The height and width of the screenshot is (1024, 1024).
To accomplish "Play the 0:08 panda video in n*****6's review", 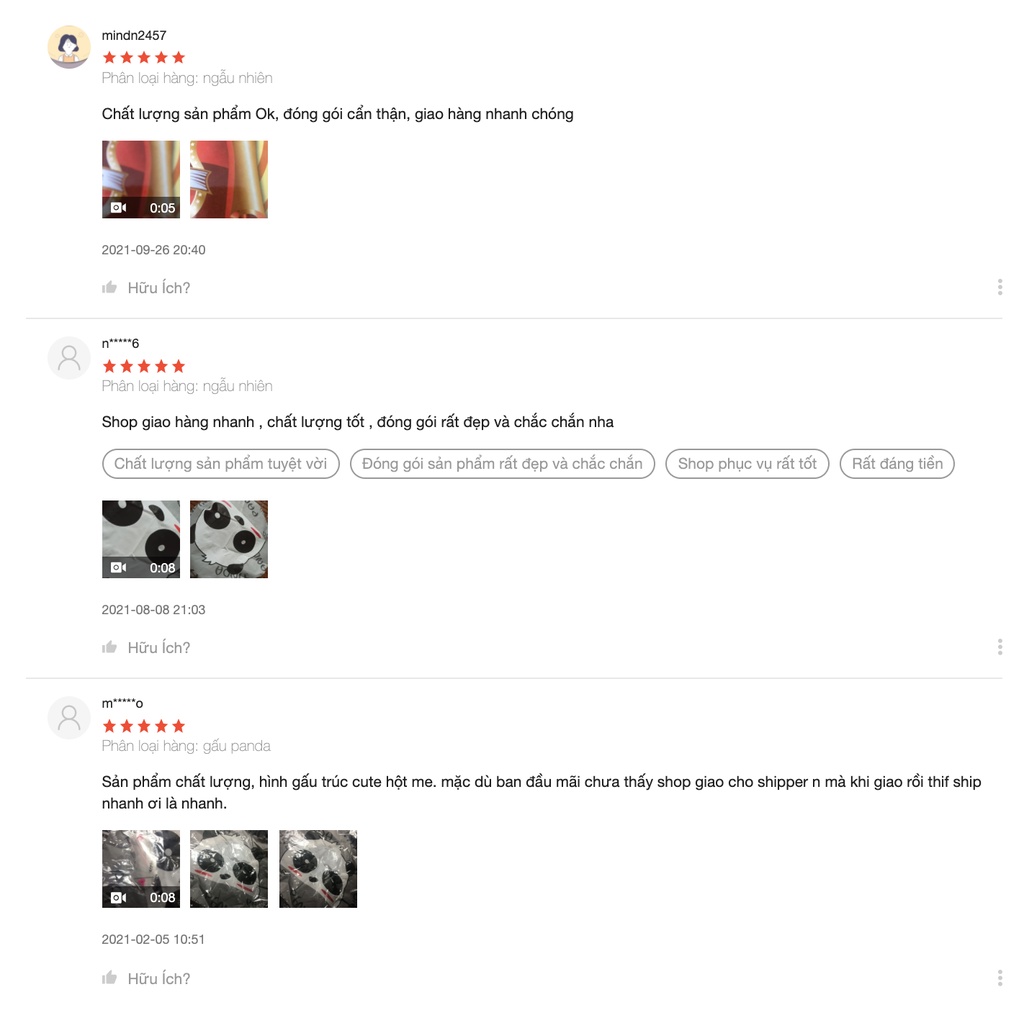I will (141, 539).
